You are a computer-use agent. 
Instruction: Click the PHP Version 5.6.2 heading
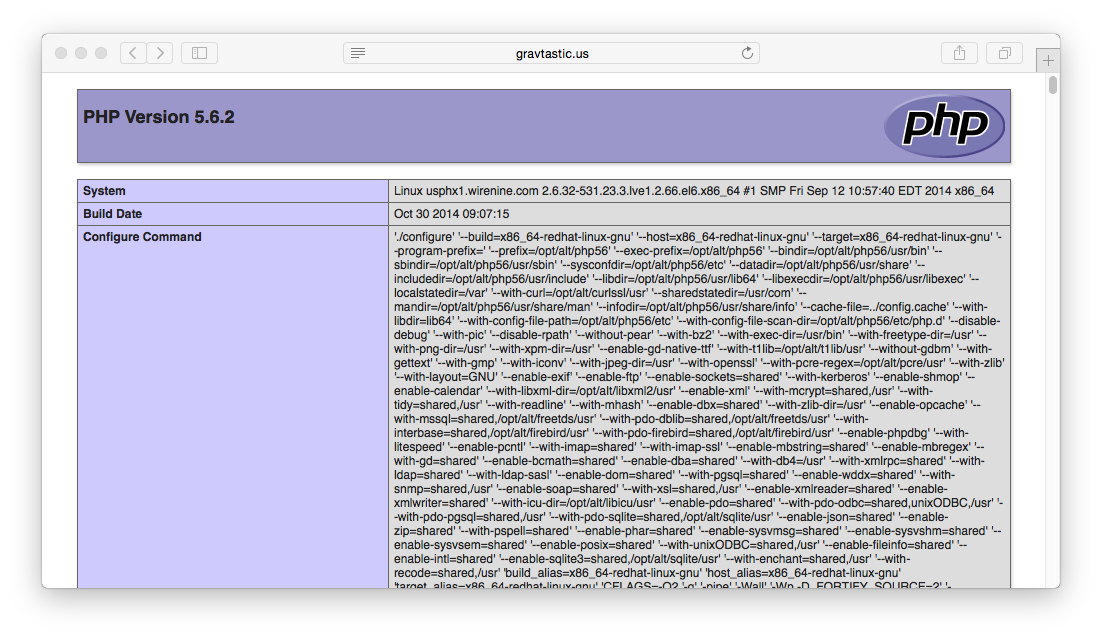tap(159, 117)
